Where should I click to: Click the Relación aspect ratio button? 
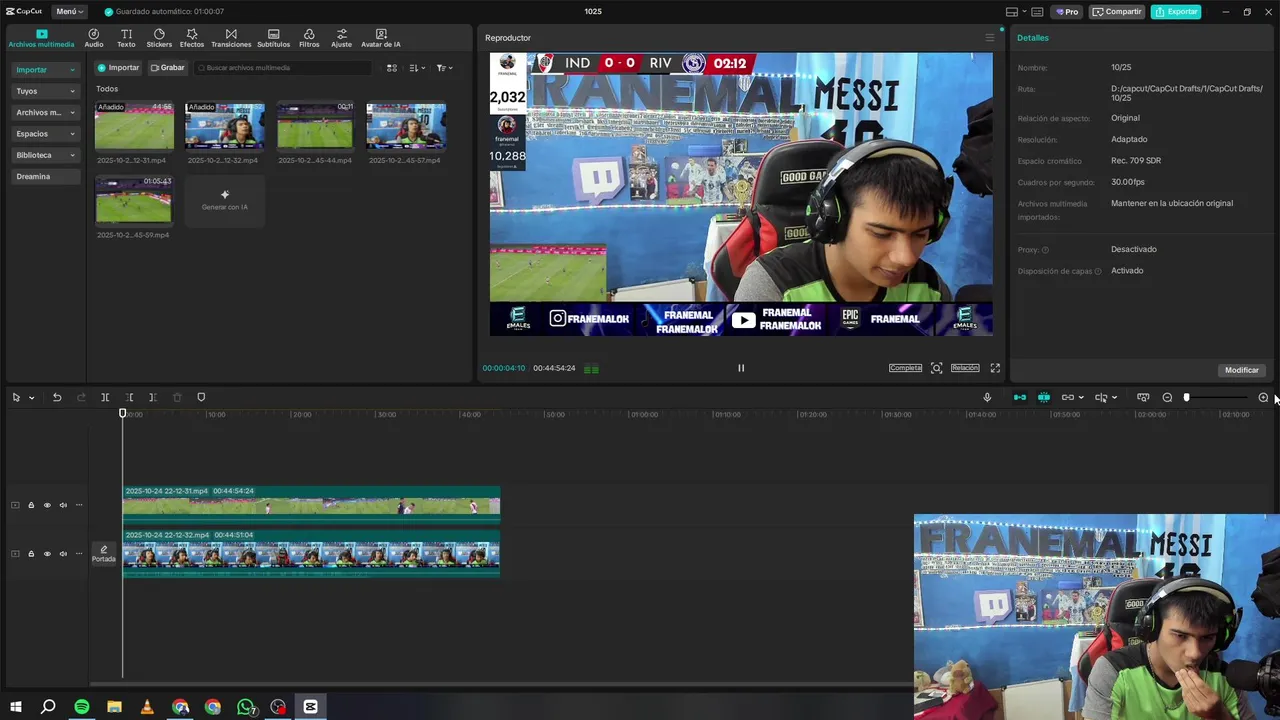point(965,368)
